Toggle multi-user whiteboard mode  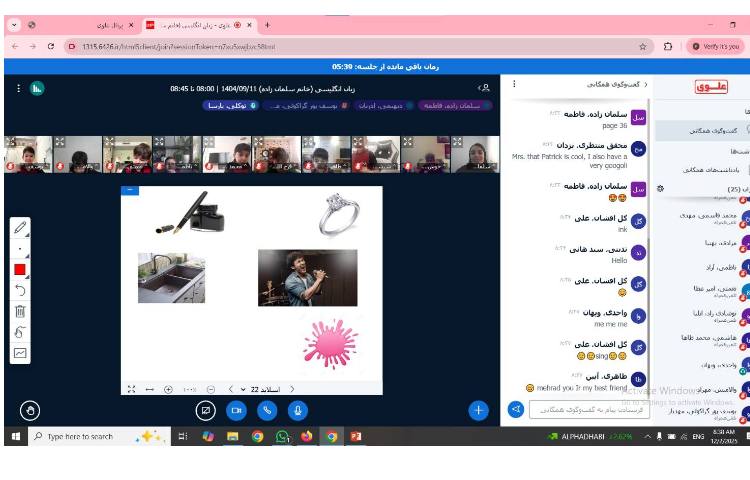pos(20,332)
